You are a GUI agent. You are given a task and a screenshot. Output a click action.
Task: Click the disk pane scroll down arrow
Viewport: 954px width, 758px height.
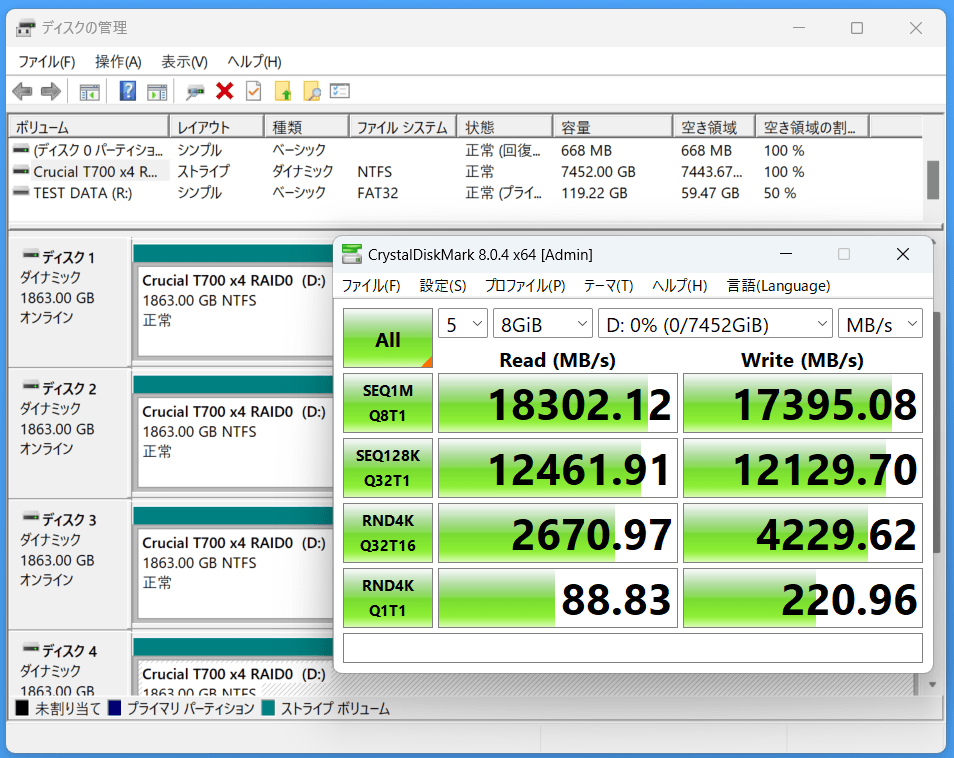[933, 684]
